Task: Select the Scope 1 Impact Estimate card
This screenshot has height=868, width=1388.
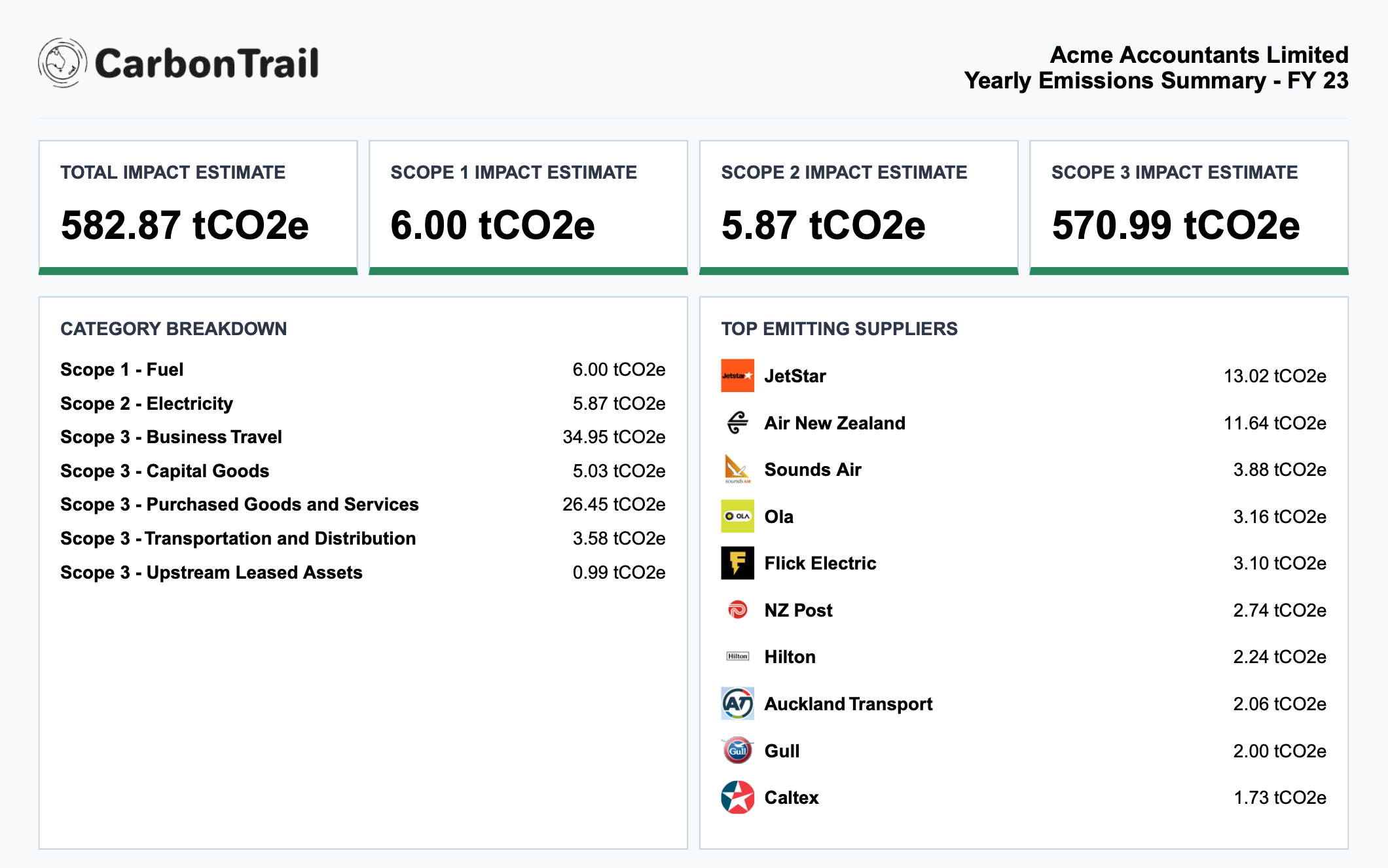Action: tap(528, 208)
